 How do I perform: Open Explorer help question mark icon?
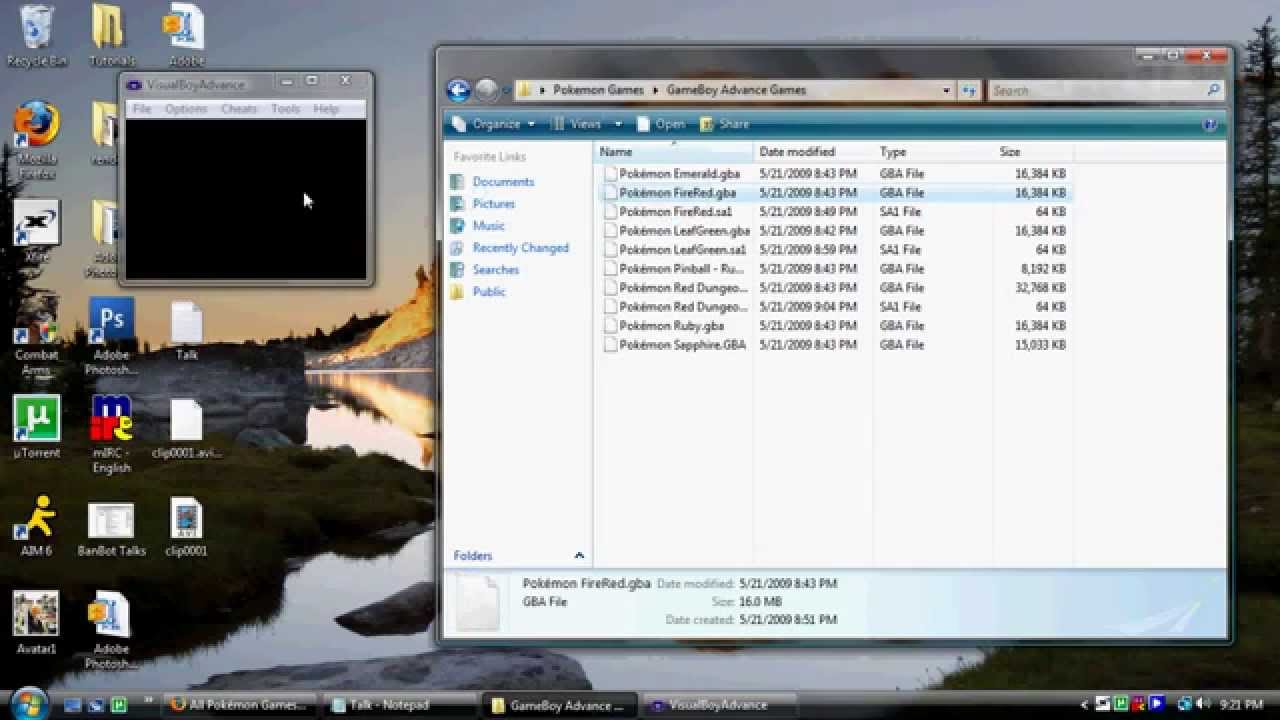(x=1209, y=124)
